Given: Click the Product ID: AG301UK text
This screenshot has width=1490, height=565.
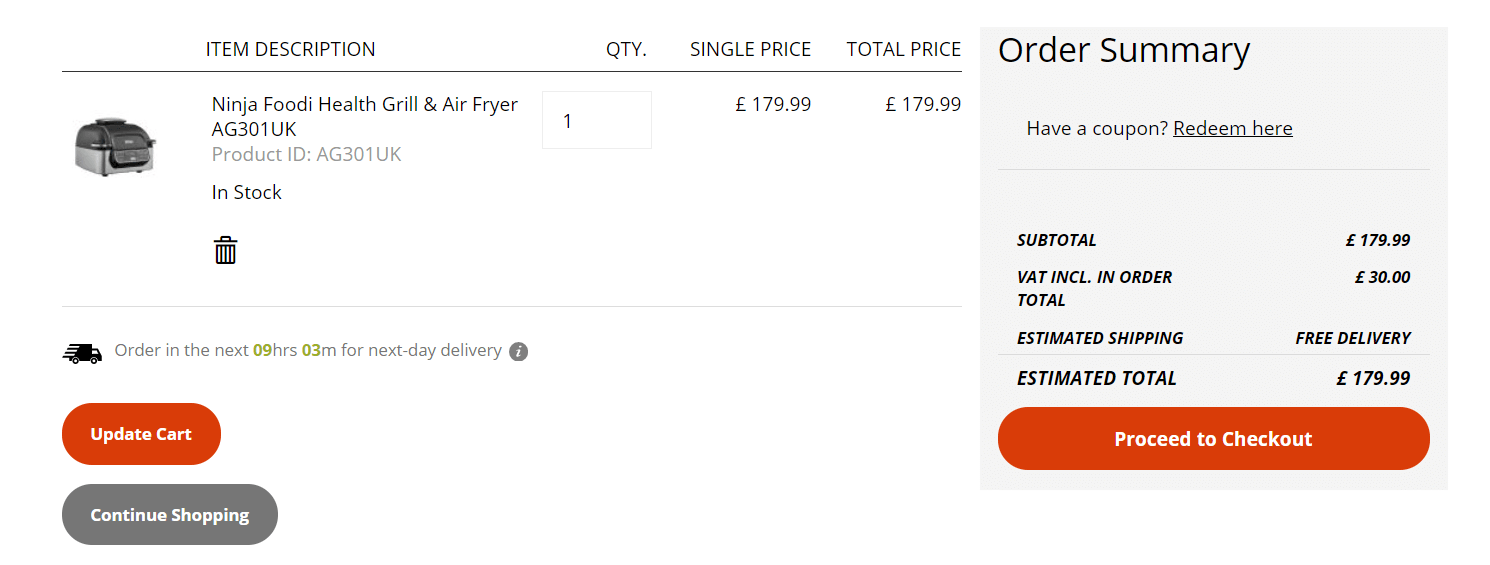Looking at the screenshot, I should point(306,154).
